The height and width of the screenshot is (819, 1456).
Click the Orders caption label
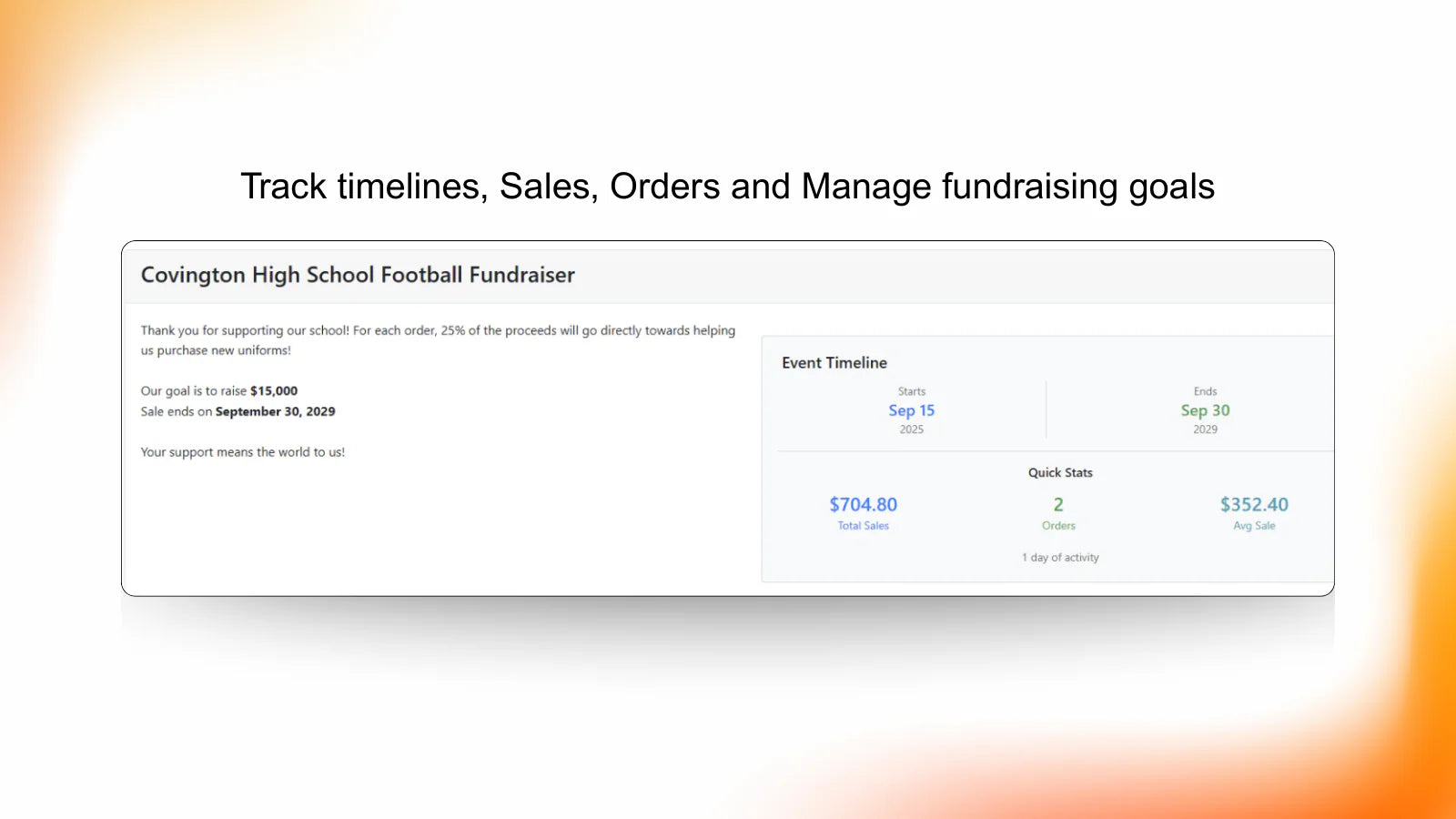point(1058,526)
